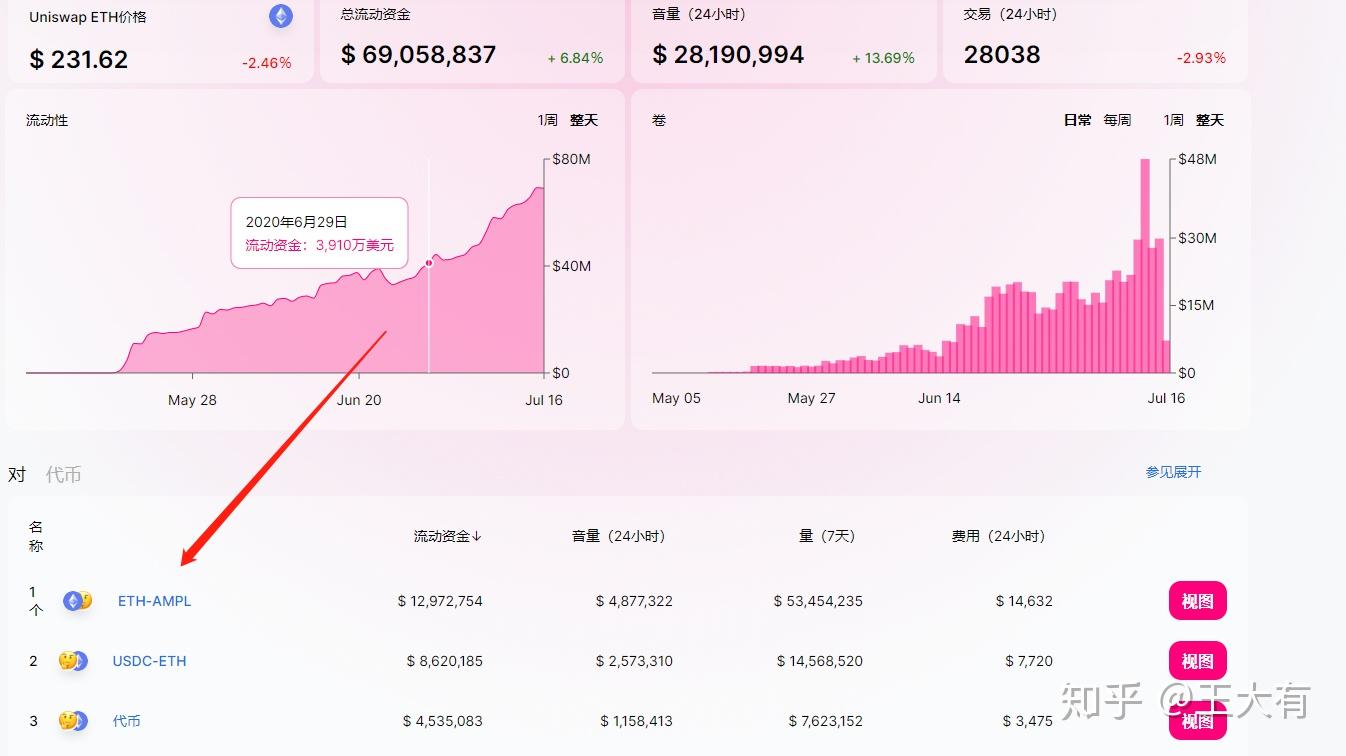This screenshot has width=1346, height=756.
Task: Switch the liquidity chart to 1周 view
Action: [x=546, y=119]
